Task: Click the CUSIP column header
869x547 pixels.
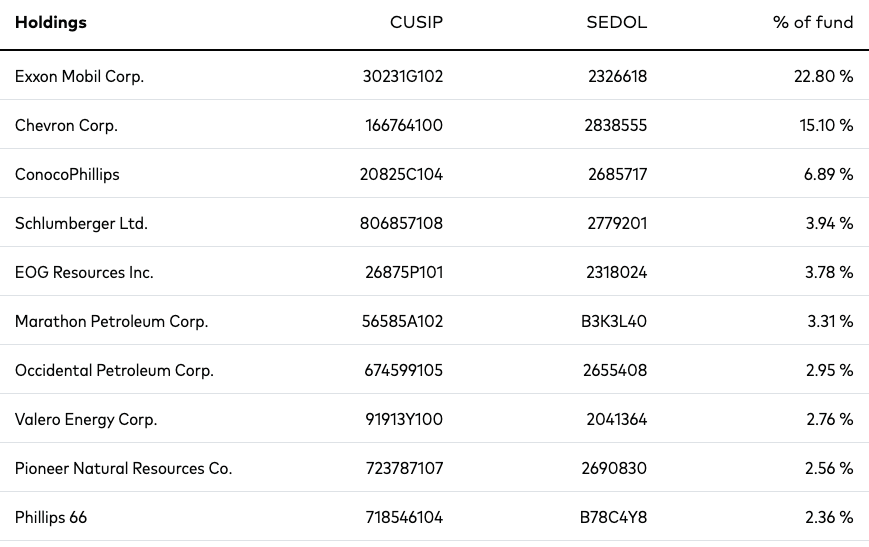Action: click(x=416, y=23)
